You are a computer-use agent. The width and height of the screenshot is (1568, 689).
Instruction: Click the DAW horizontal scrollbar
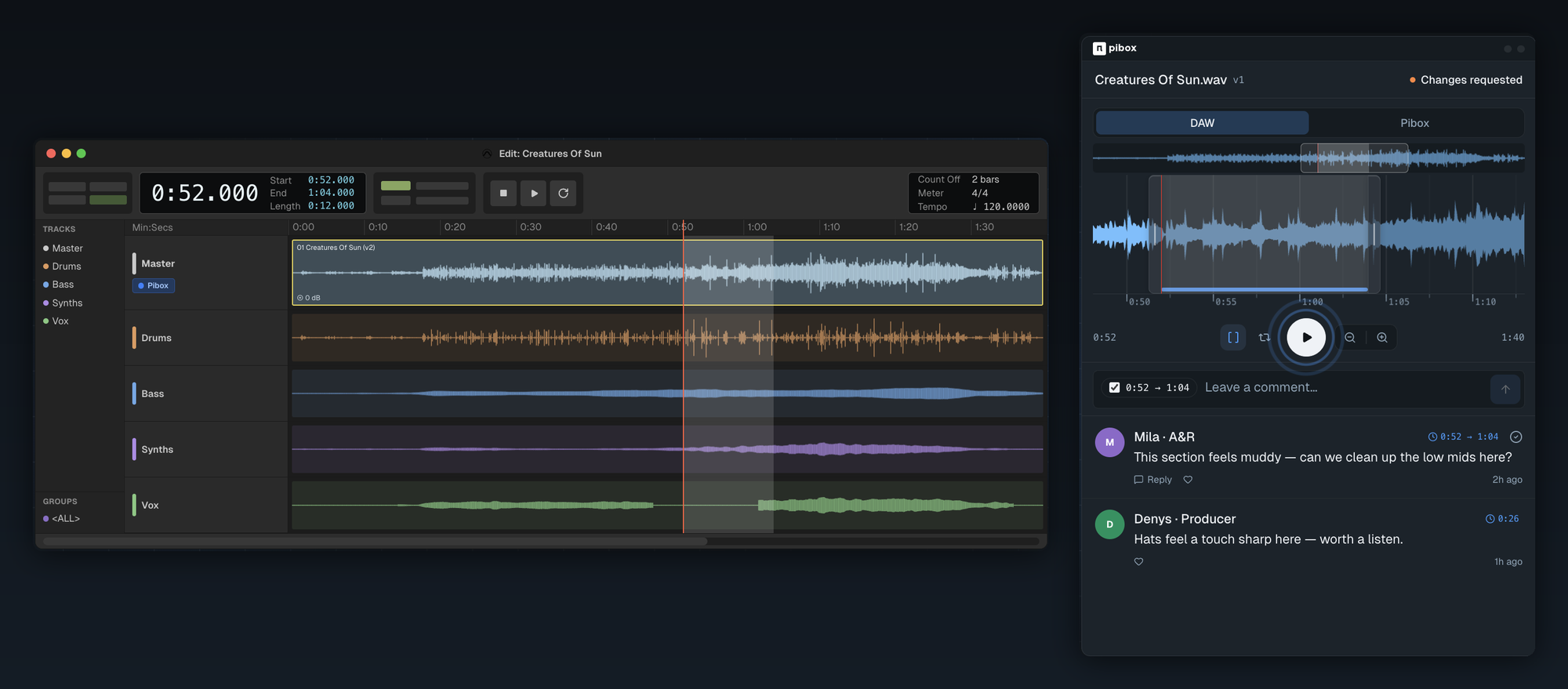(x=375, y=542)
